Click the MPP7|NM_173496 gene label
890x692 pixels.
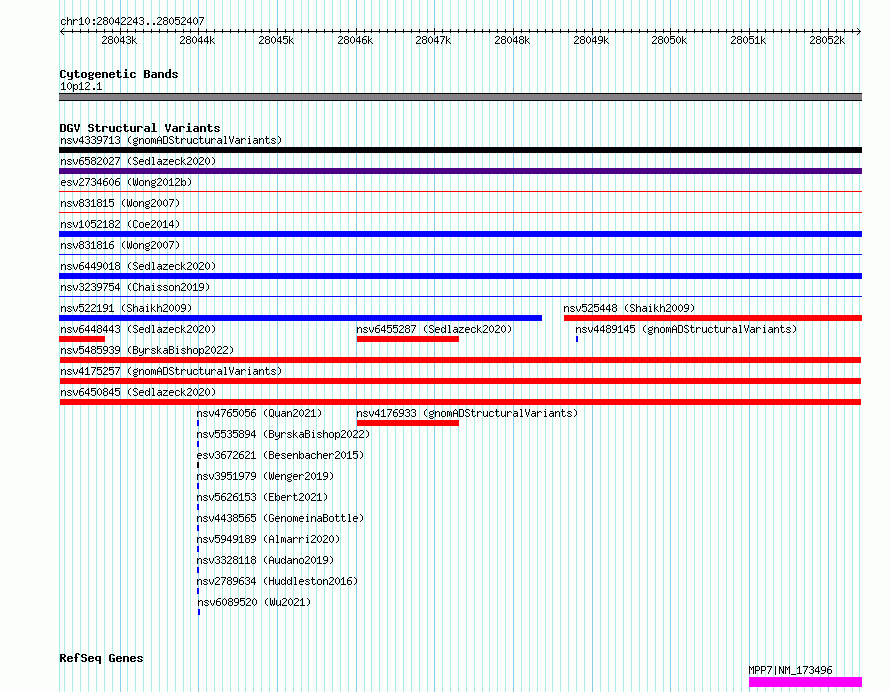click(790, 670)
